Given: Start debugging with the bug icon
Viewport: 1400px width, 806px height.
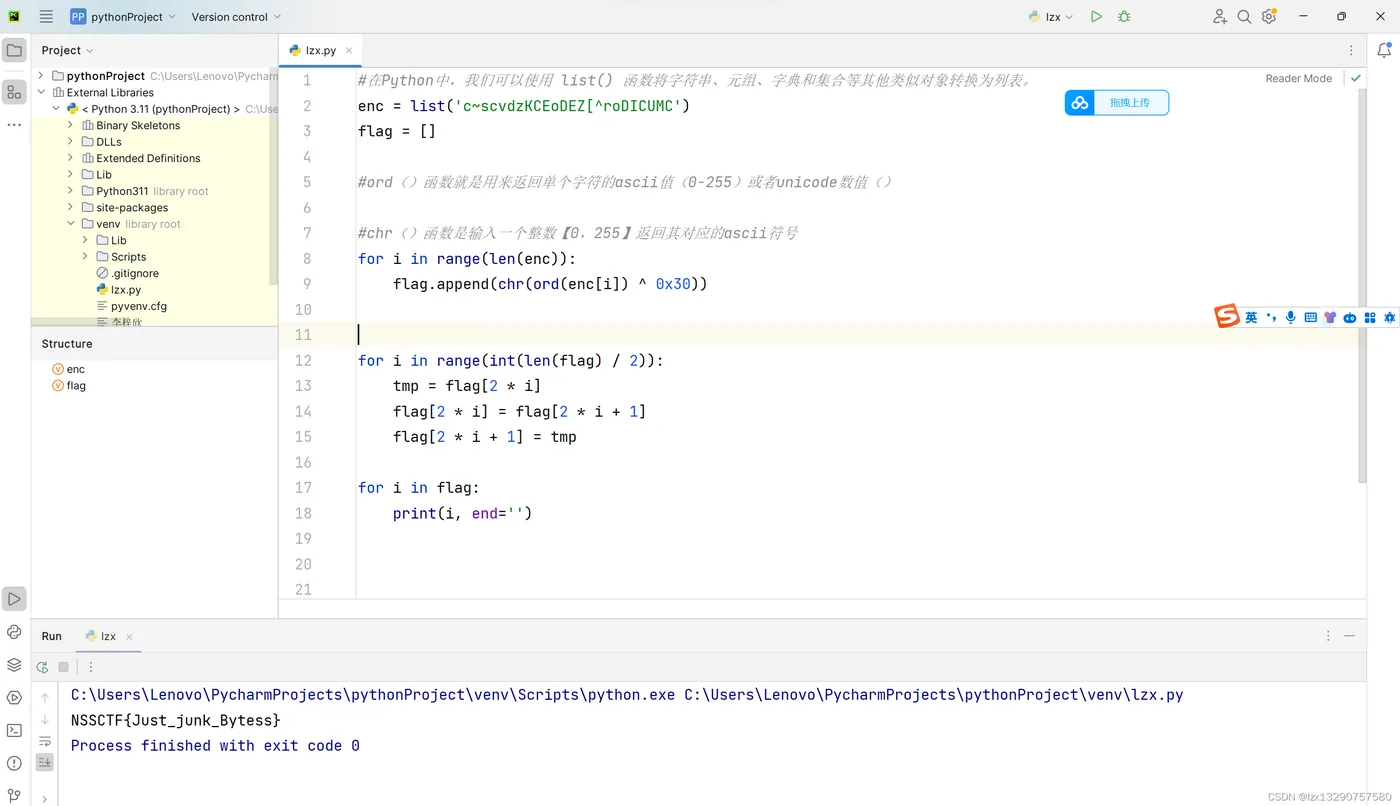Looking at the screenshot, I should [x=1124, y=17].
